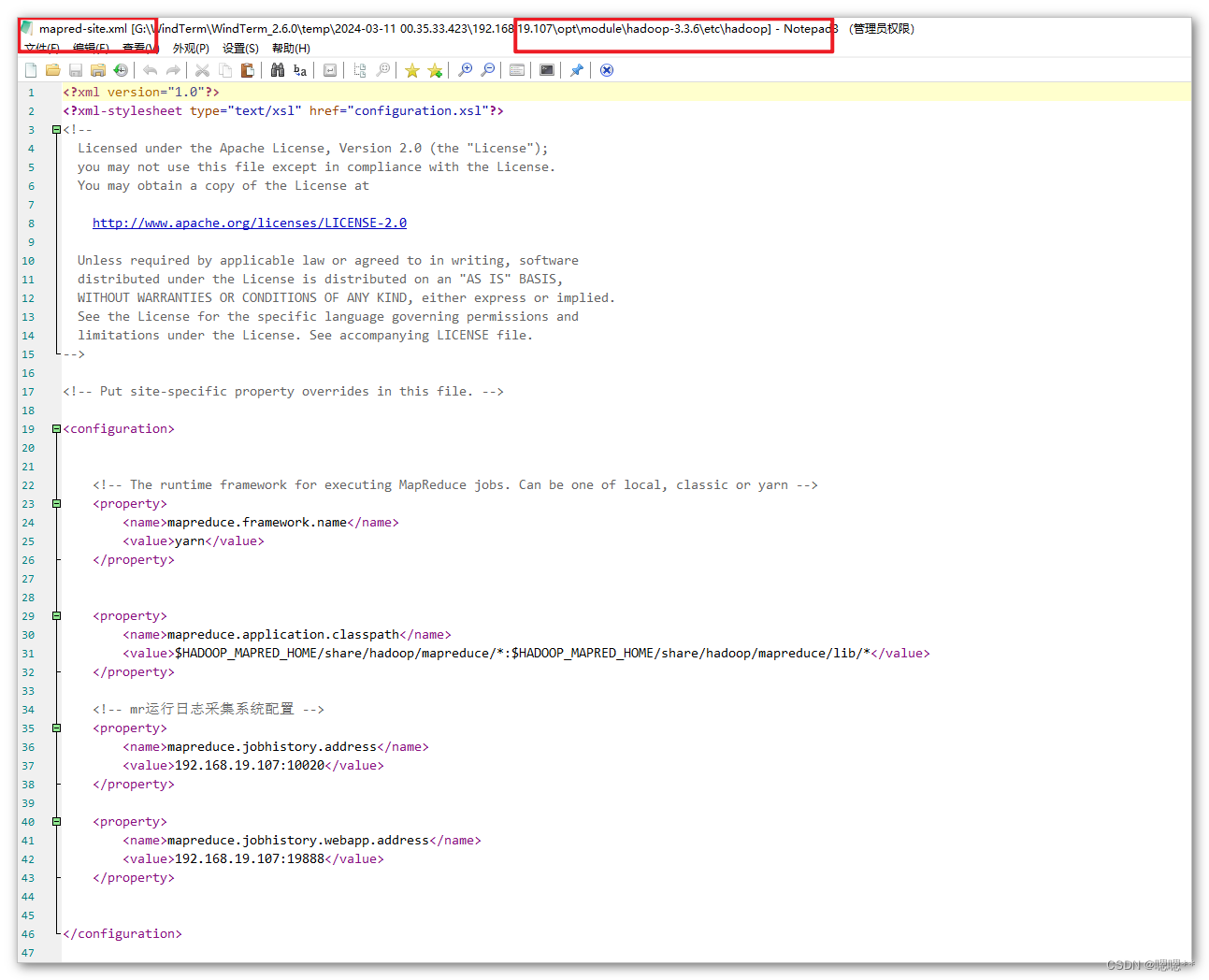Click the greyed magnifier icon beside folds
This screenshot has height=980, width=1209.
(x=382, y=70)
